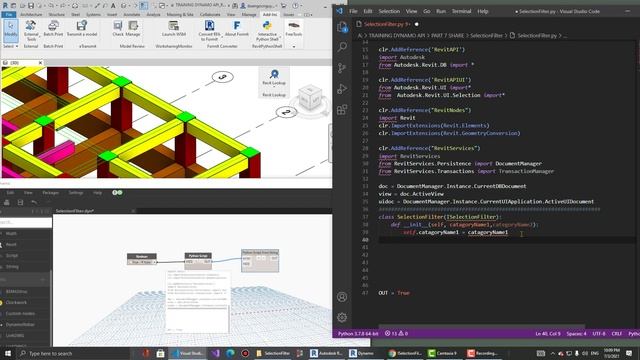Click the SelectionFilter breadcrumb folder
This screenshot has height=360, width=640.
tap(486, 36)
